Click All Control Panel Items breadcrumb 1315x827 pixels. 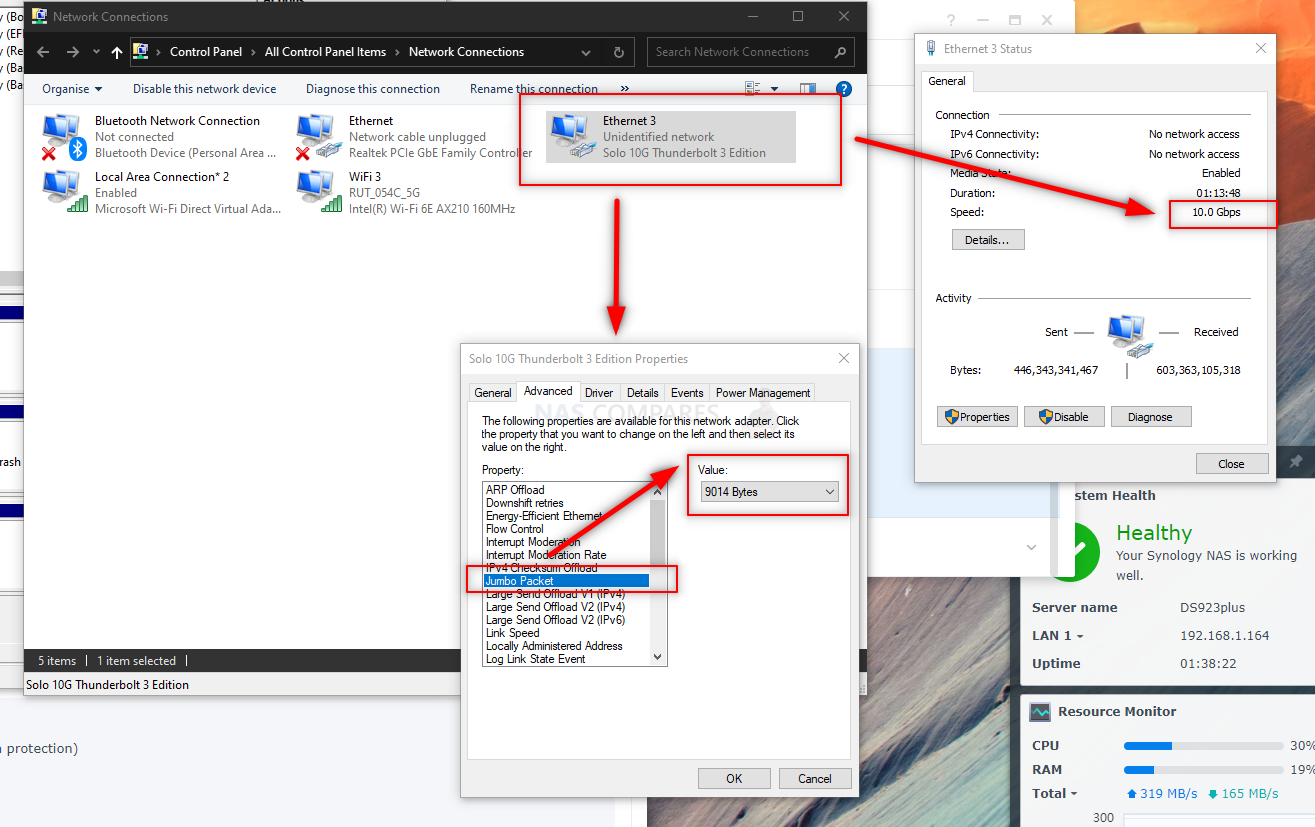325,52
